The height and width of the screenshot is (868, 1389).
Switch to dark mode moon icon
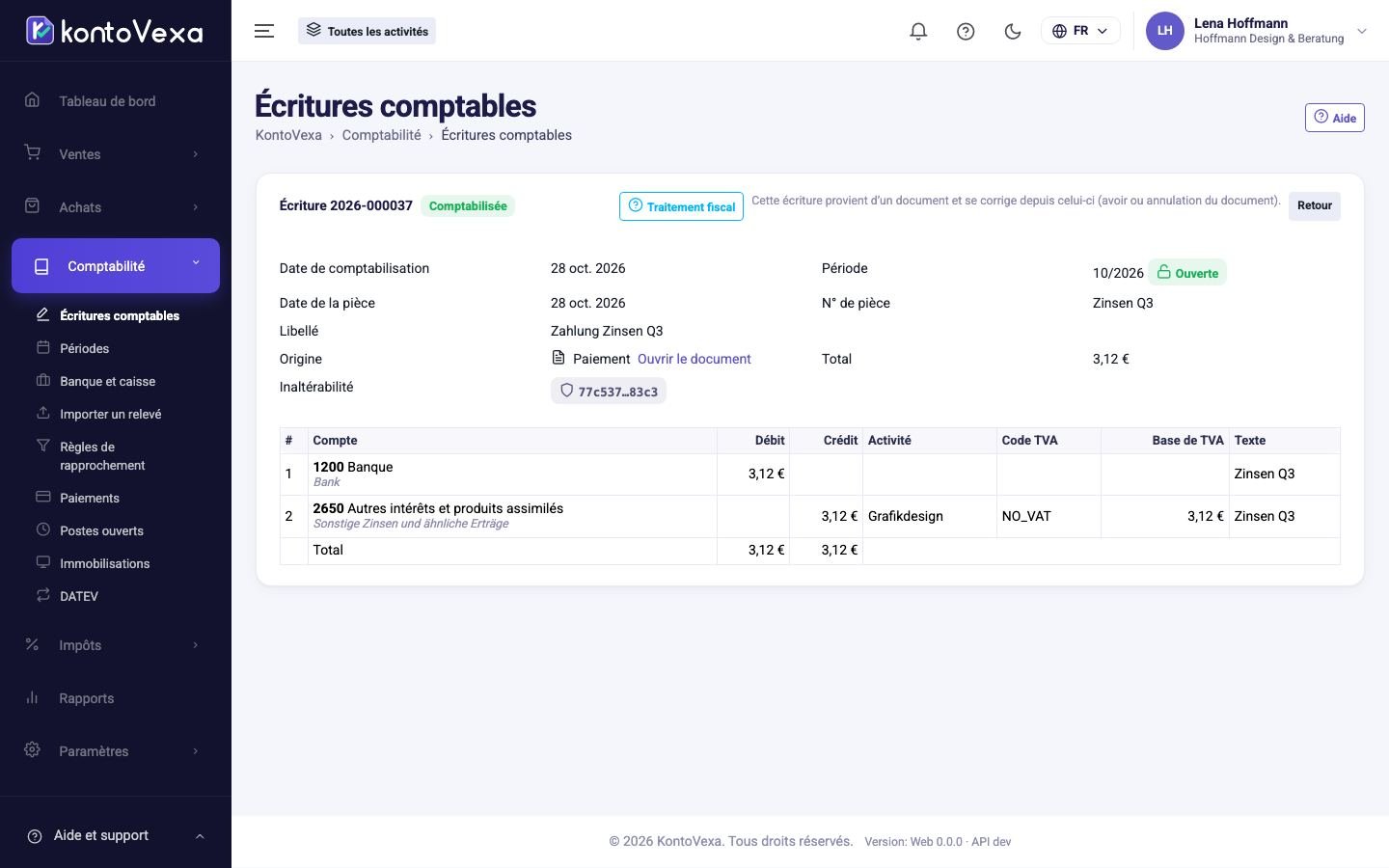coord(1013,31)
